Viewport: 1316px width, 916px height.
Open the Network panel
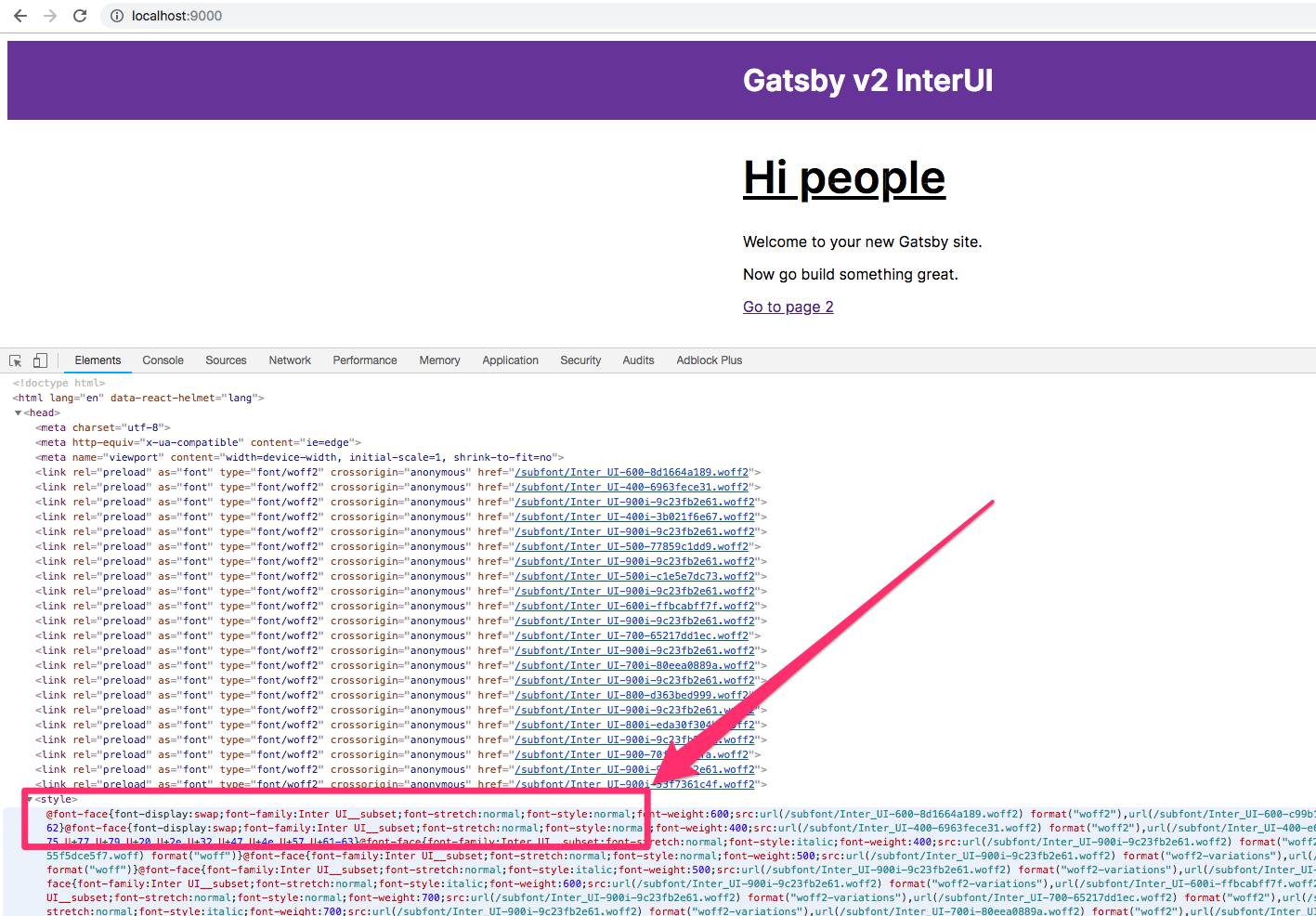[x=289, y=360]
